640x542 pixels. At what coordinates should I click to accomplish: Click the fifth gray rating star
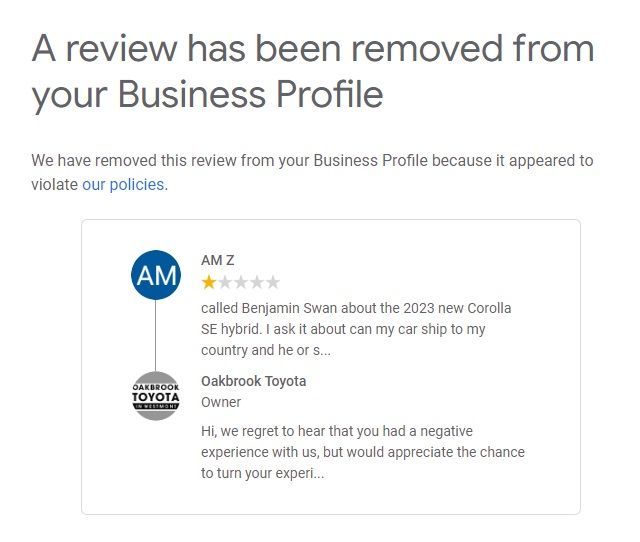click(273, 283)
